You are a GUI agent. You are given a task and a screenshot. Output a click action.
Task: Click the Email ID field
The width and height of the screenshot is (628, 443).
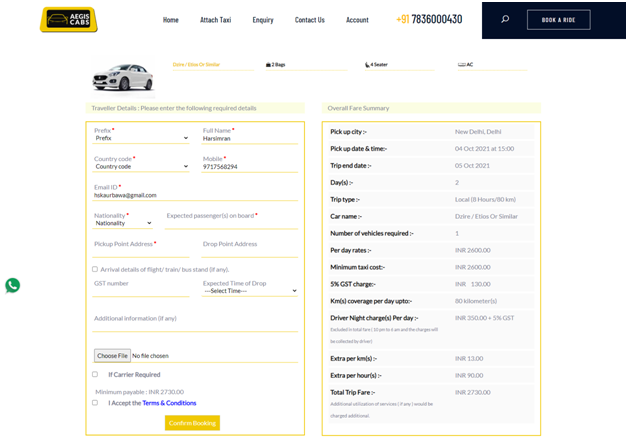(195, 195)
